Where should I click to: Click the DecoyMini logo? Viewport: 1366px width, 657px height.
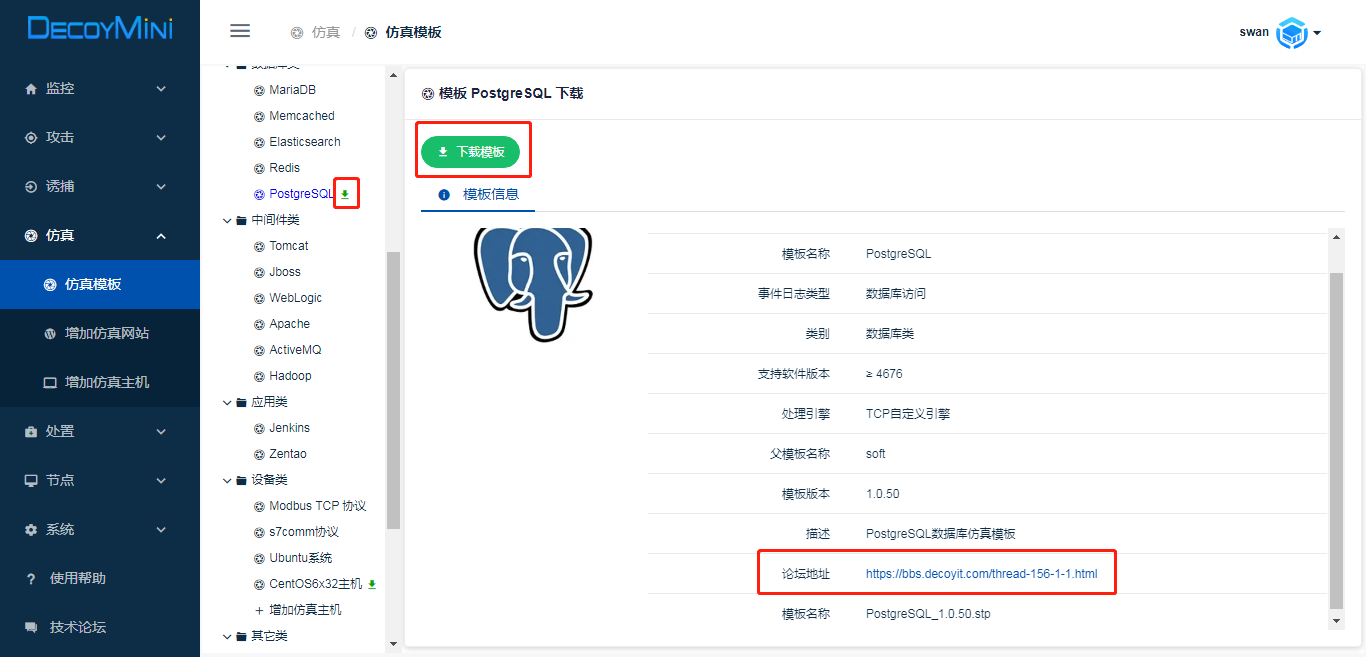100,29
